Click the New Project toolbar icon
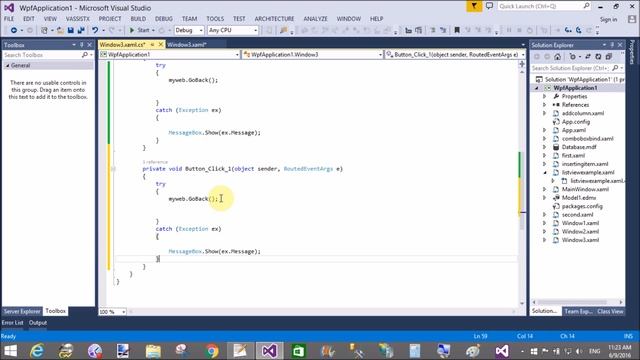 point(44,30)
